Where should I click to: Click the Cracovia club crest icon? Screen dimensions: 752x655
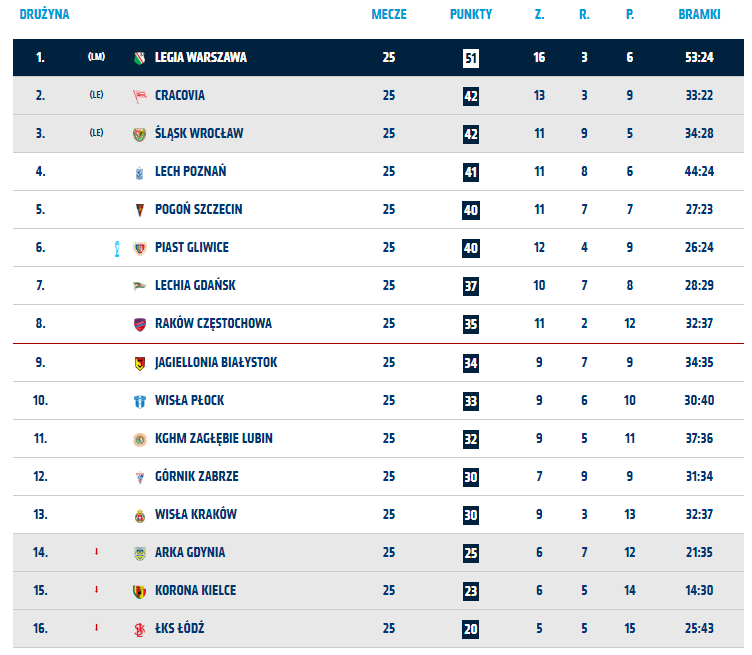click(x=140, y=96)
